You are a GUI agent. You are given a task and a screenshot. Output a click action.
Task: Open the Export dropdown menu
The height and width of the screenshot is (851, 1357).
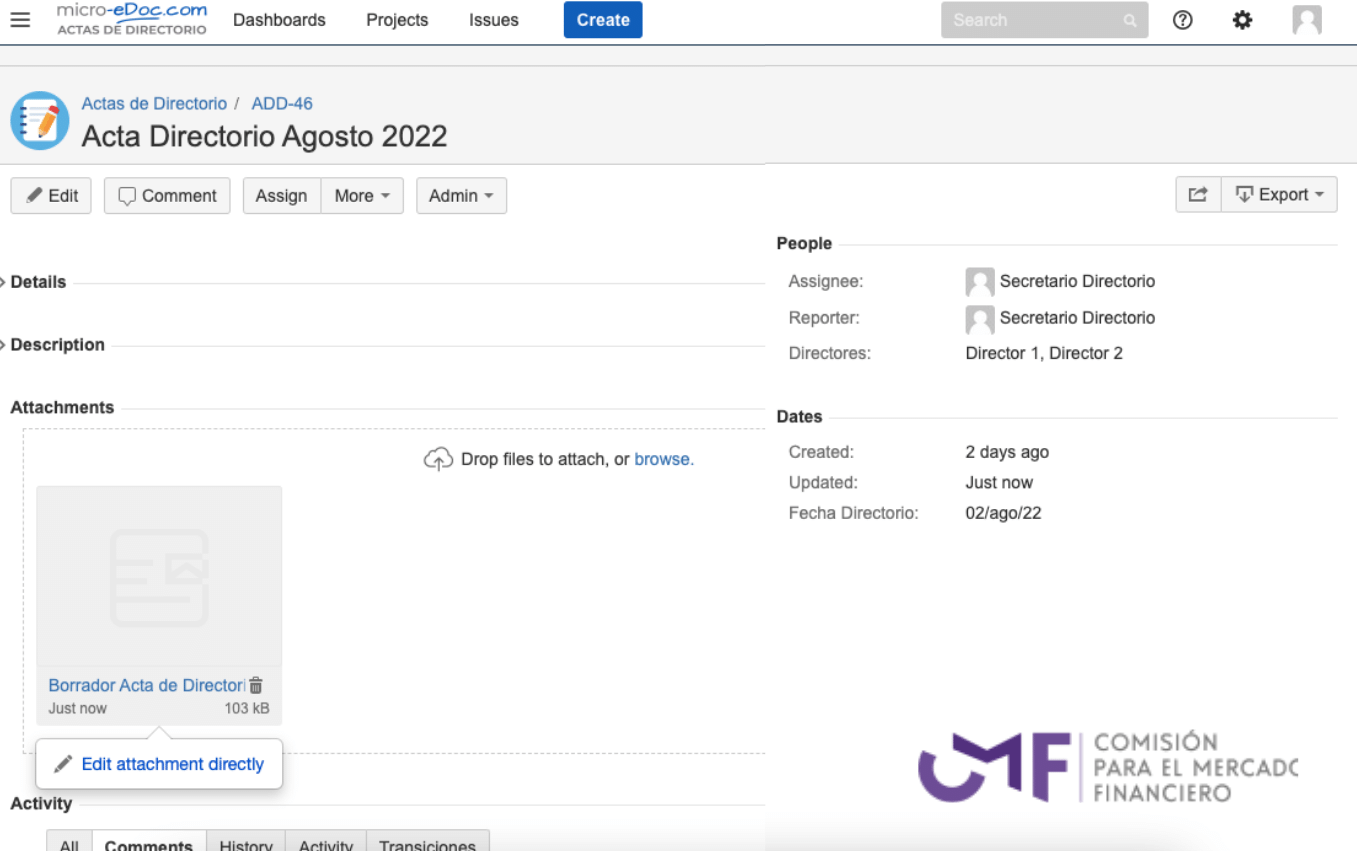point(1280,194)
